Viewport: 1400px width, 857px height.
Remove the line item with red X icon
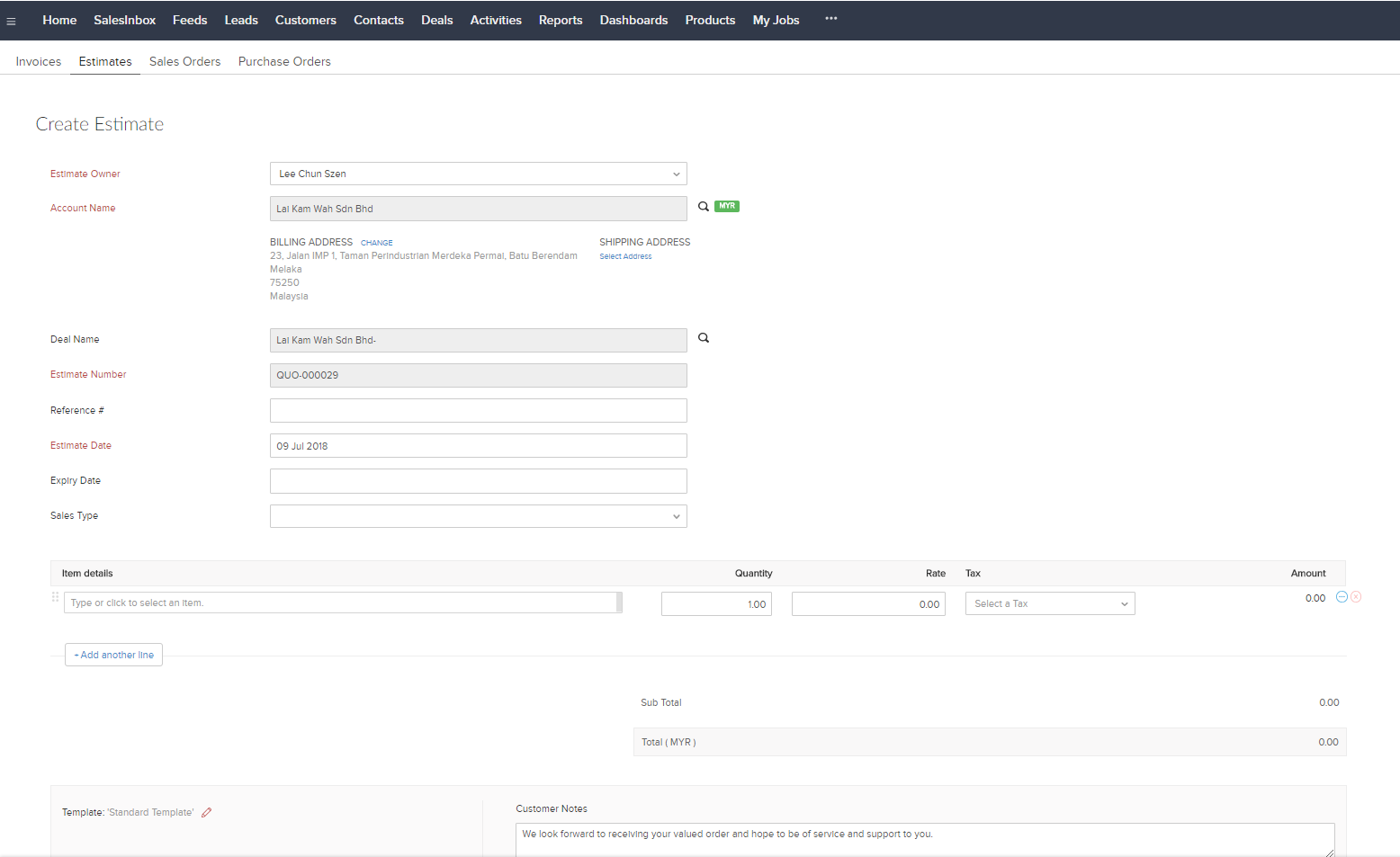coord(1356,597)
